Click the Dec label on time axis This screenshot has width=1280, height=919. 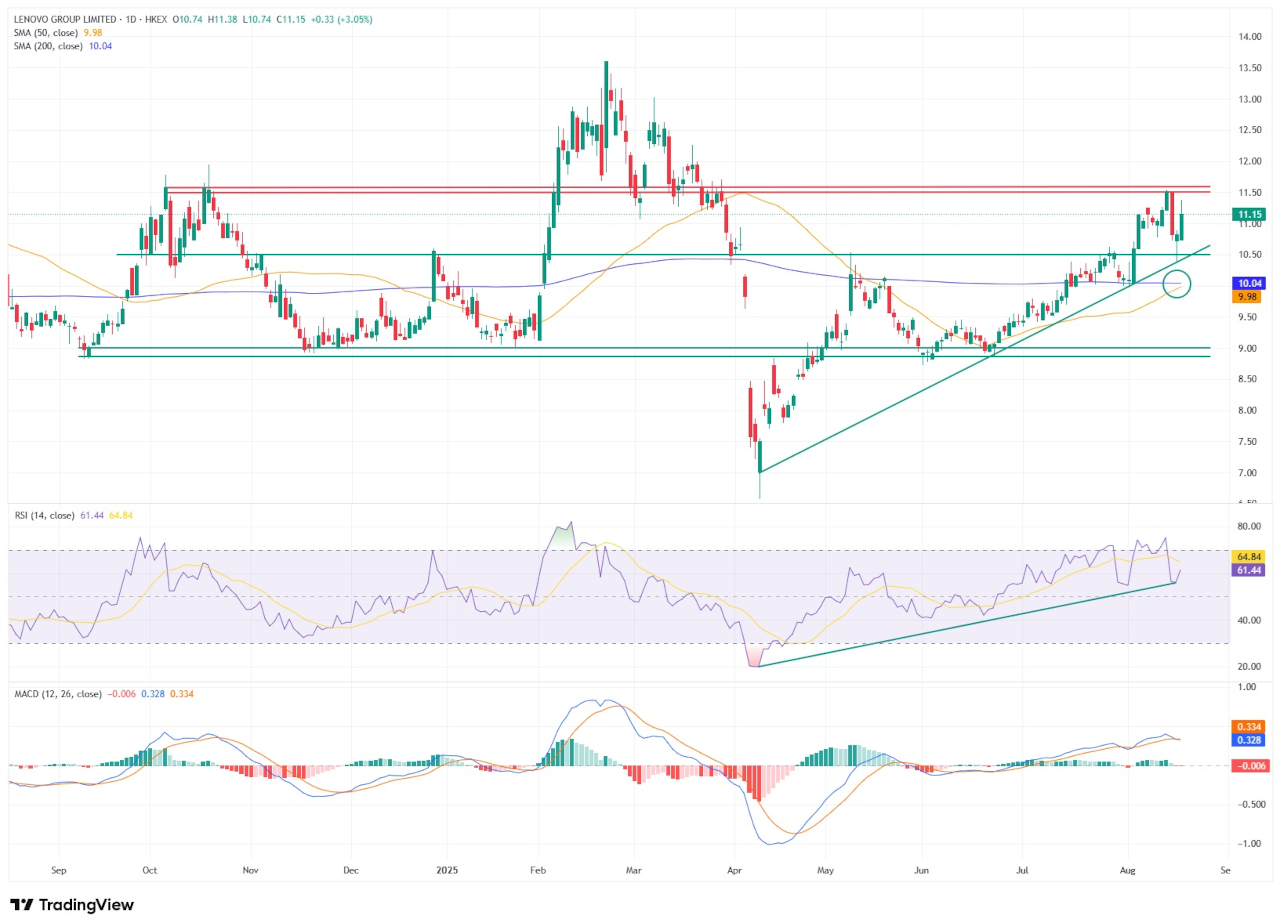click(351, 872)
